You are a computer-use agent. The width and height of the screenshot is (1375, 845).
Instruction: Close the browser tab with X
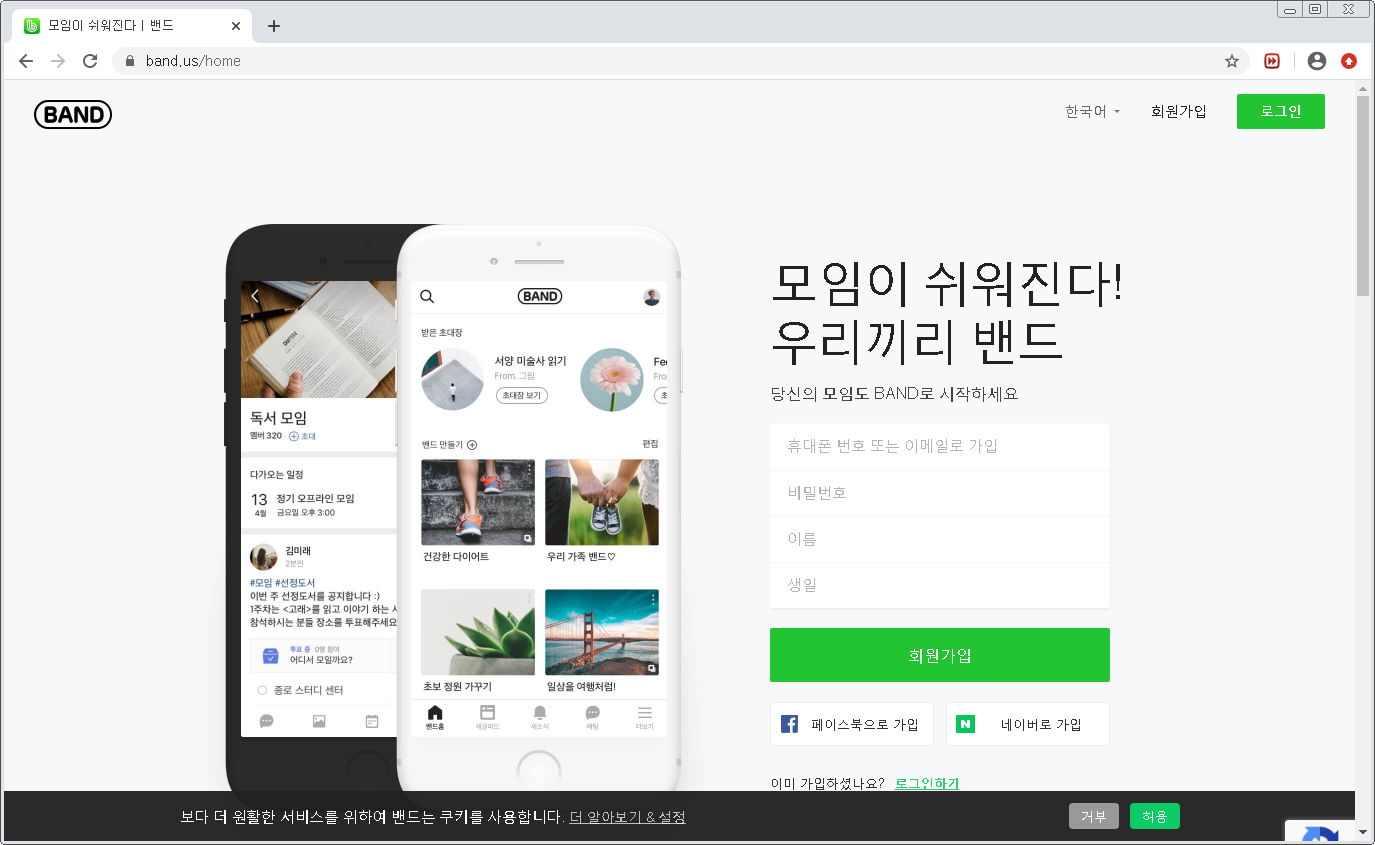point(235,26)
